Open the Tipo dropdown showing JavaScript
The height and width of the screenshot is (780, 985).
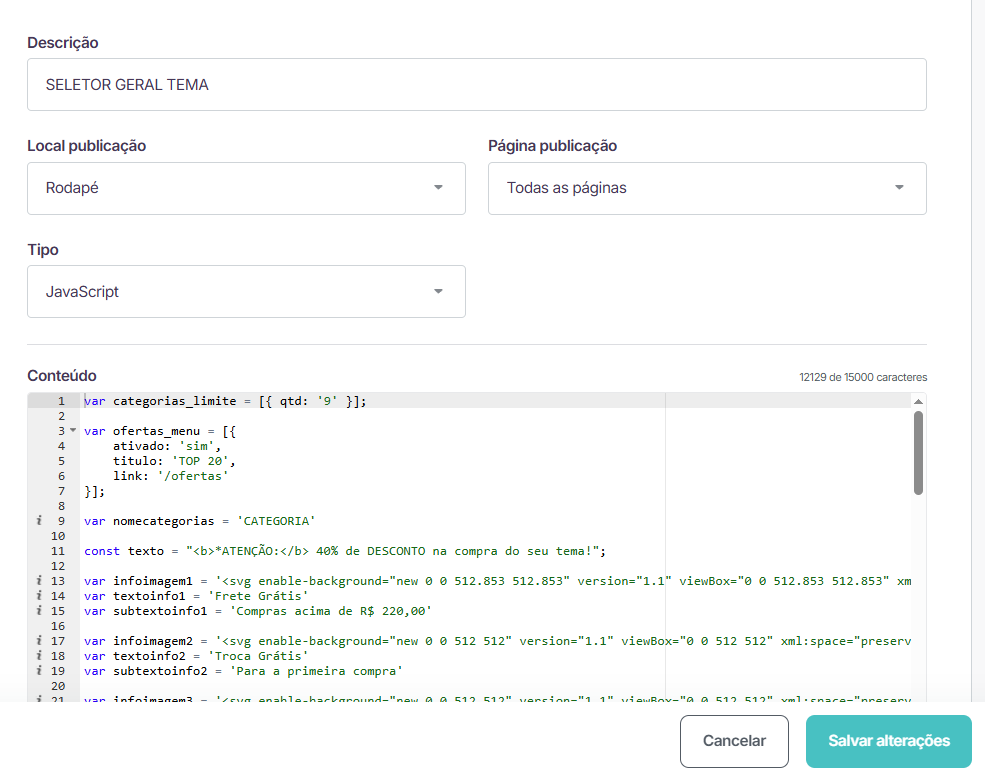[246, 292]
